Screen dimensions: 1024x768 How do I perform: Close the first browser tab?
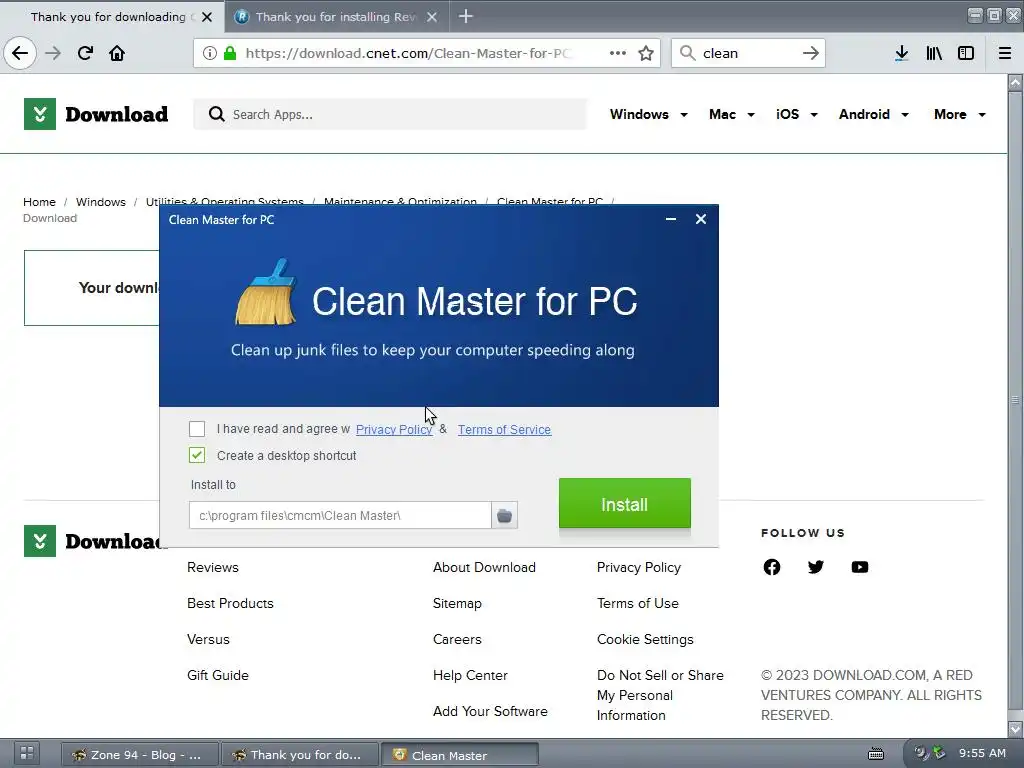pyautogui.click(x=207, y=17)
